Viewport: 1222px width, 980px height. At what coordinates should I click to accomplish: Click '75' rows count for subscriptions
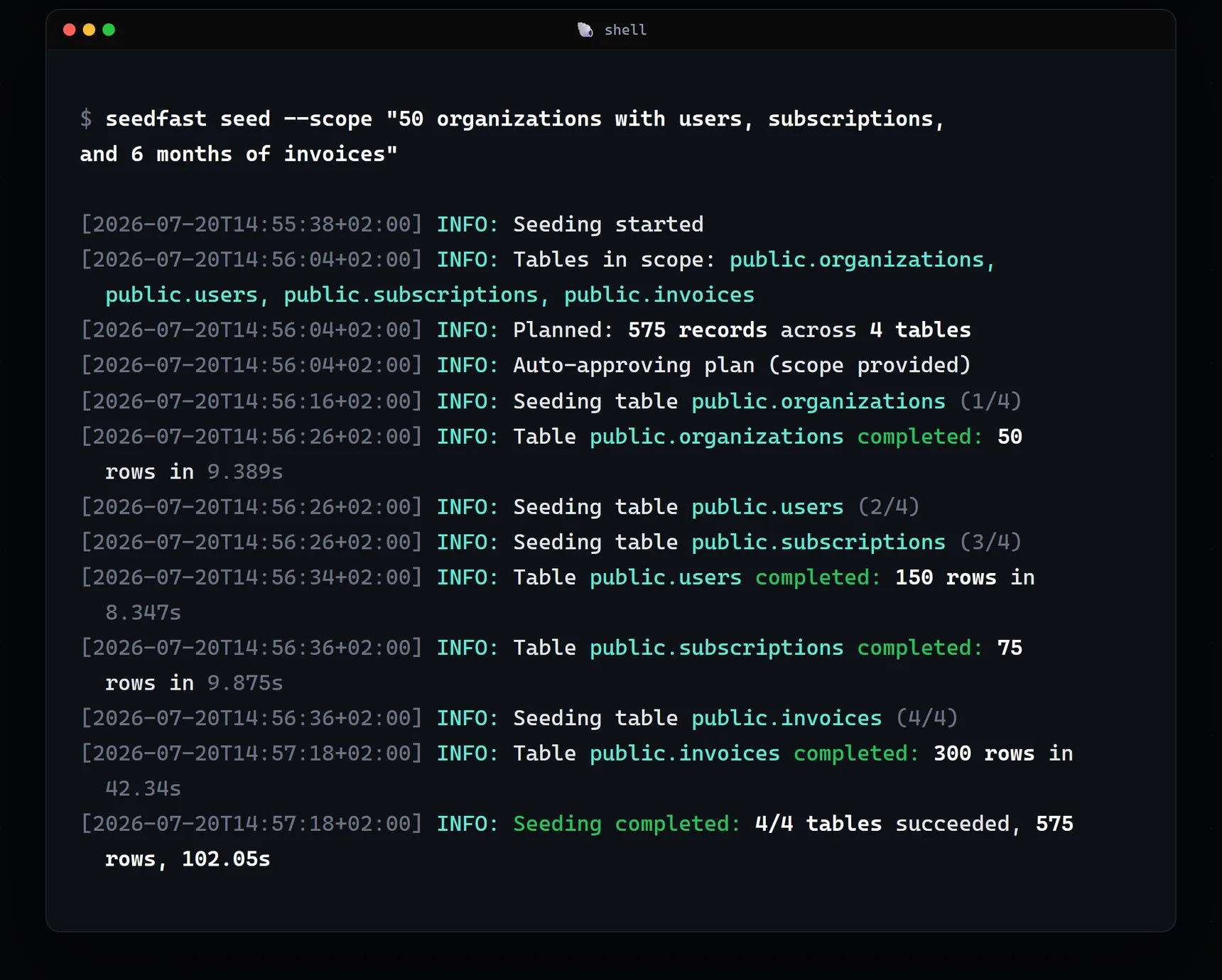coord(1010,648)
